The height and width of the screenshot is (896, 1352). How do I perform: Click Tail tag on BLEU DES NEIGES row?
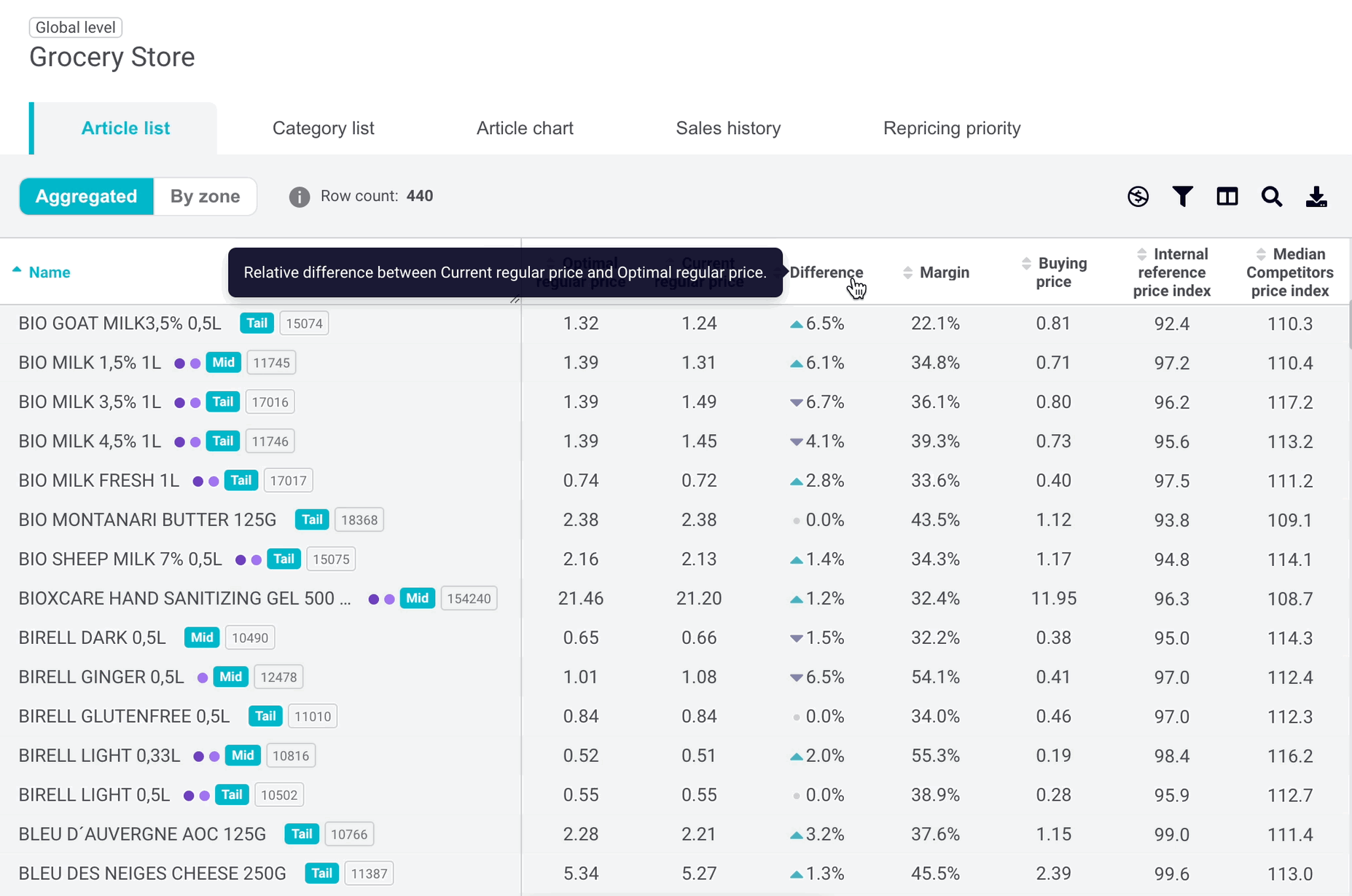click(321, 873)
